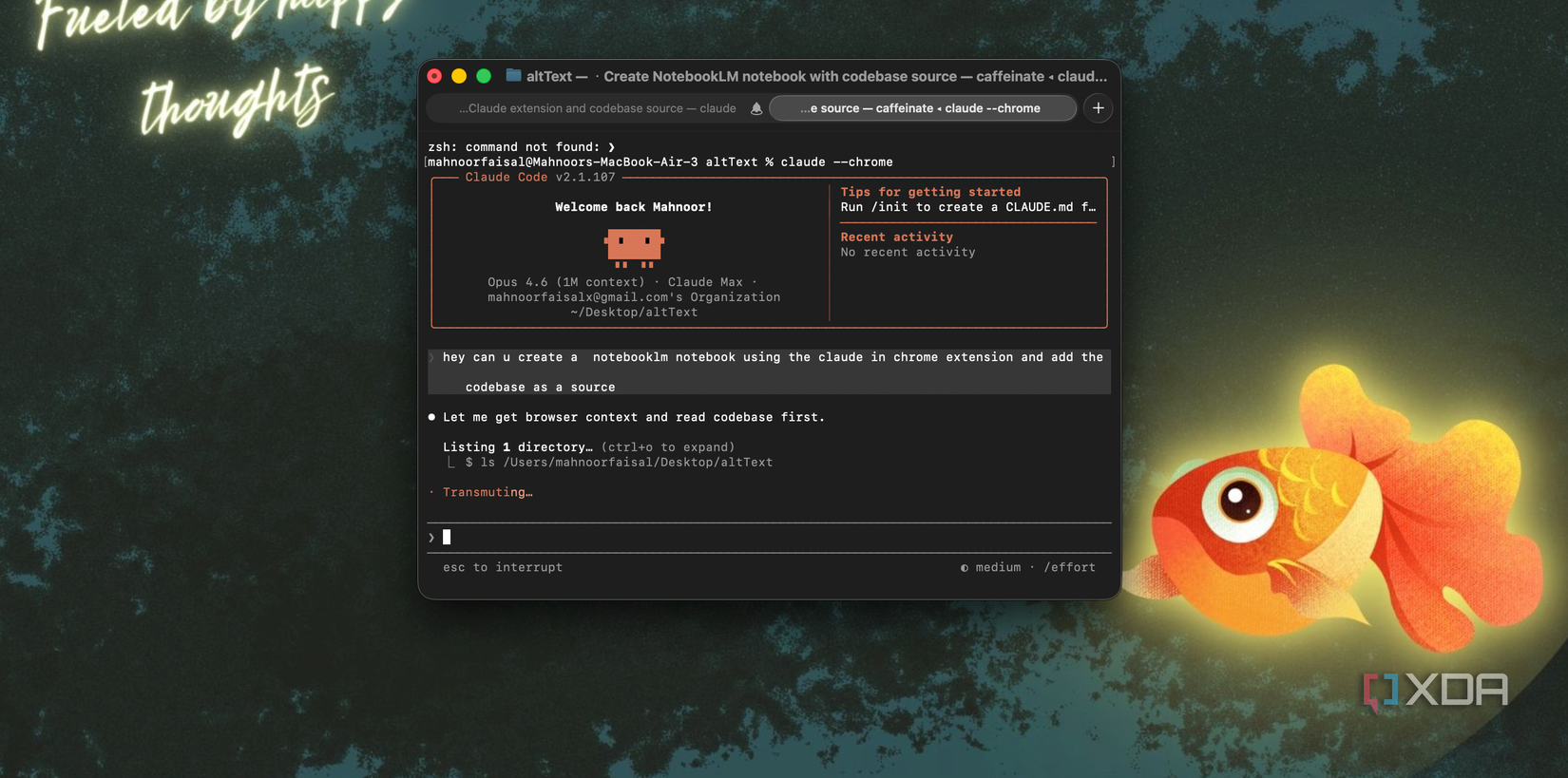Click the 'Tips for getting started' heading
Screen dimensions: 1568x778
pyautogui.click(x=930, y=192)
